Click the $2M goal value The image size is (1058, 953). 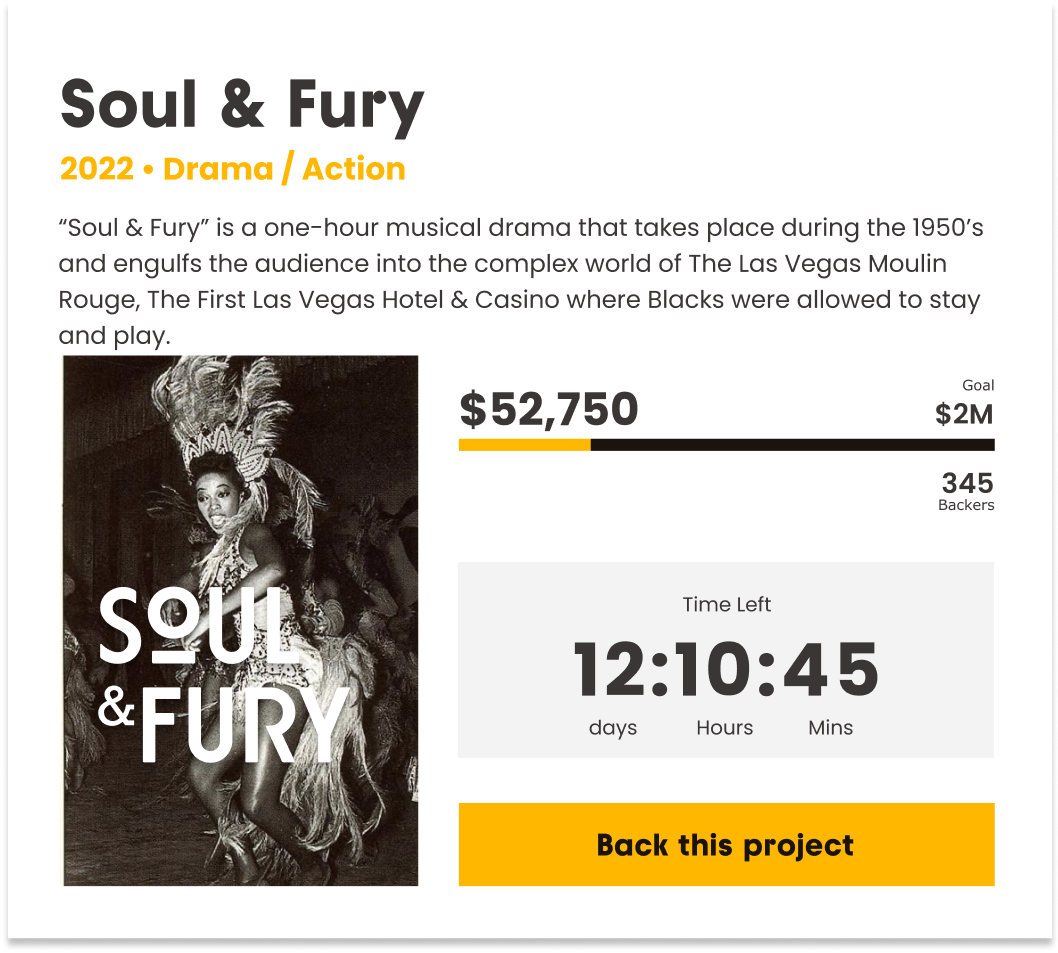(x=964, y=413)
